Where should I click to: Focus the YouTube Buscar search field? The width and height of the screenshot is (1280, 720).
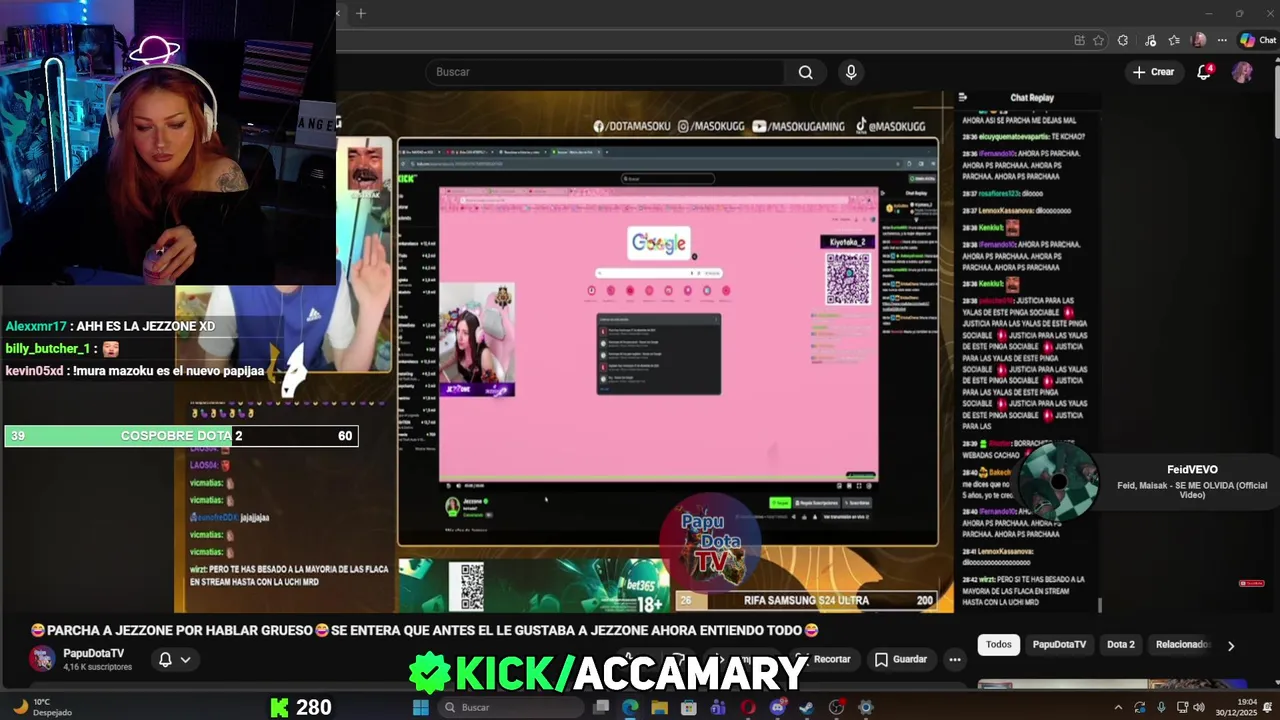coord(606,72)
